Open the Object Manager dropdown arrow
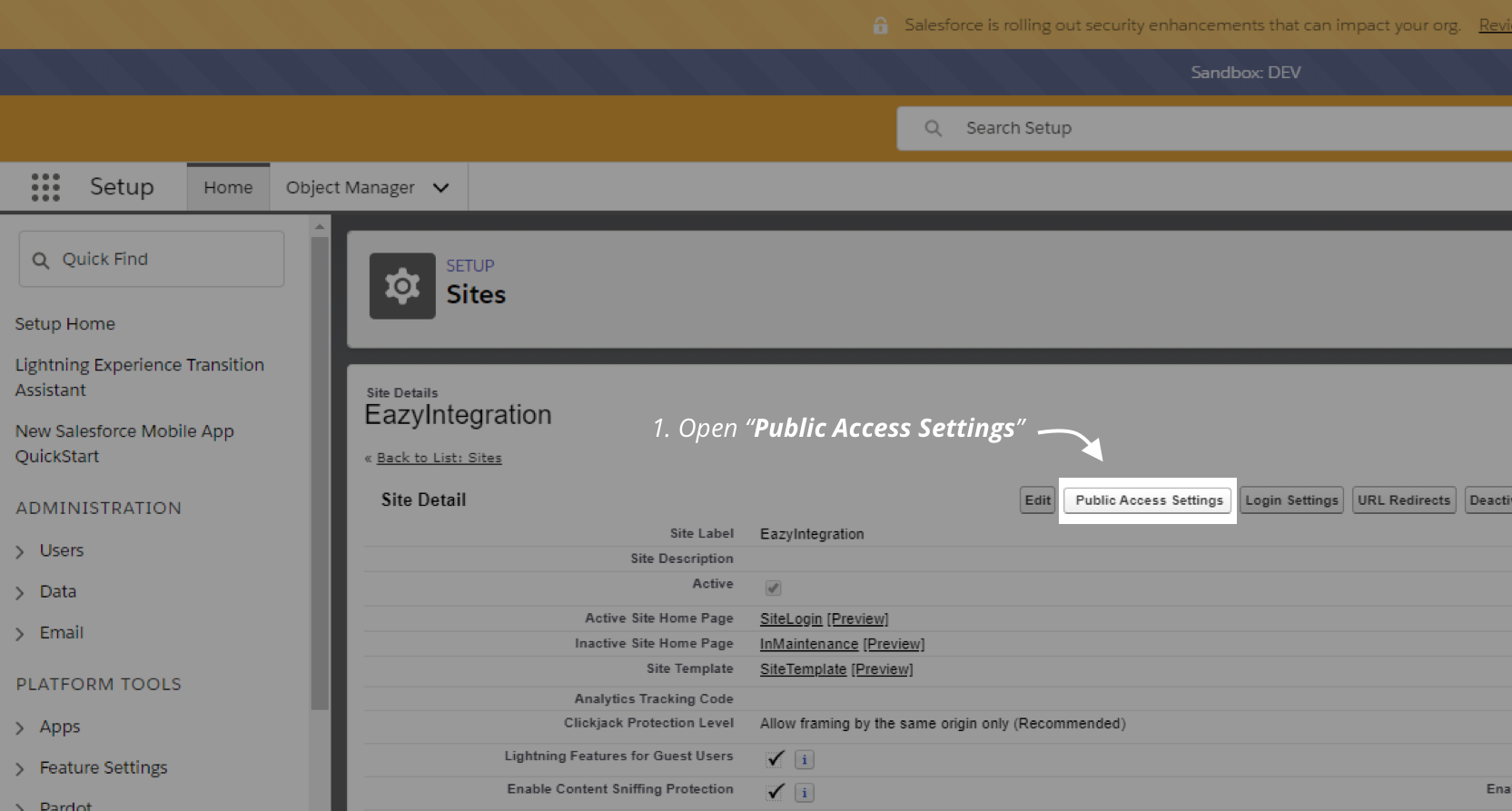Image resolution: width=1512 pixels, height=811 pixels. click(x=441, y=188)
